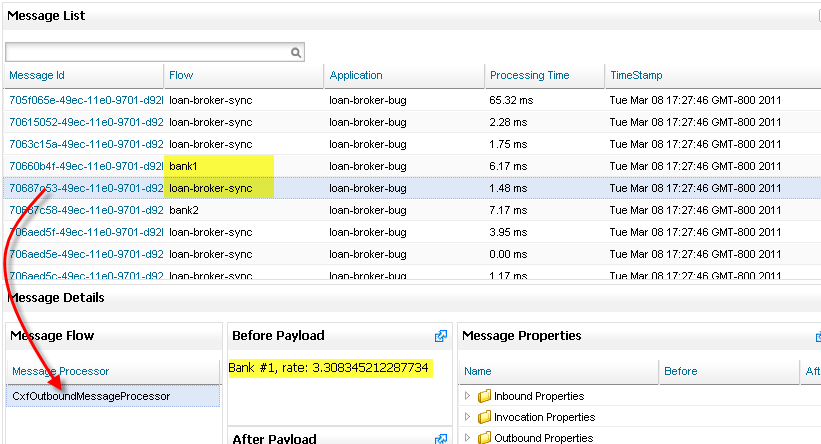Click the Inbound Properties folder icon
Image resolution: width=821 pixels, height=444 pixels.
(x=484, y=396)
